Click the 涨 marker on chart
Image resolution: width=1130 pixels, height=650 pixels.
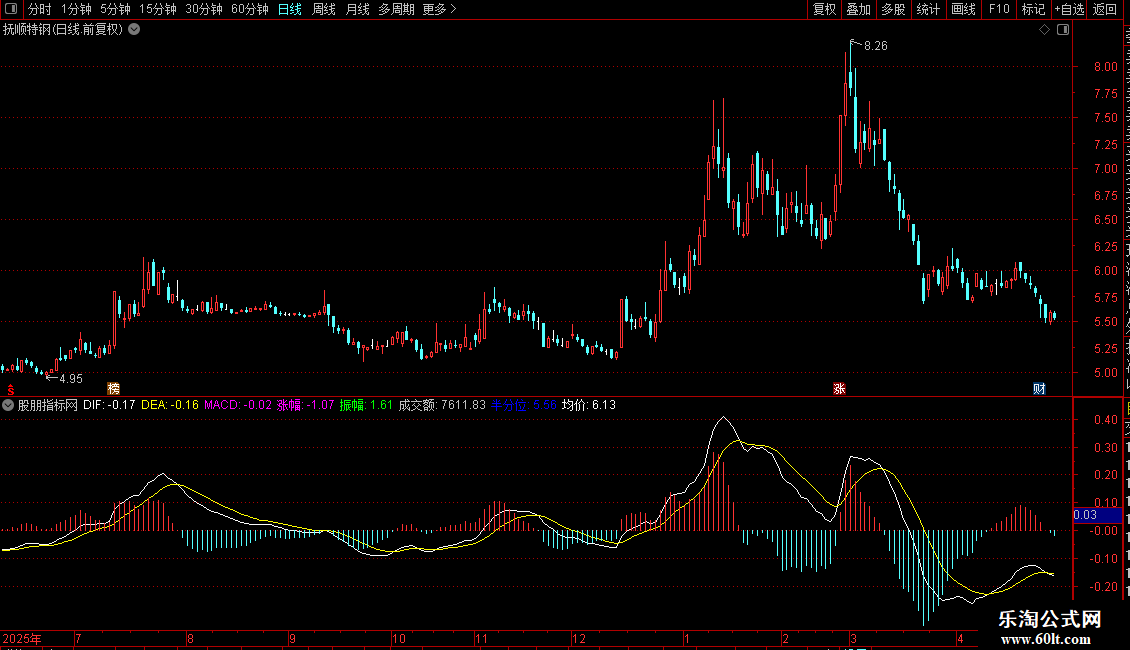[x=839, y=388]
